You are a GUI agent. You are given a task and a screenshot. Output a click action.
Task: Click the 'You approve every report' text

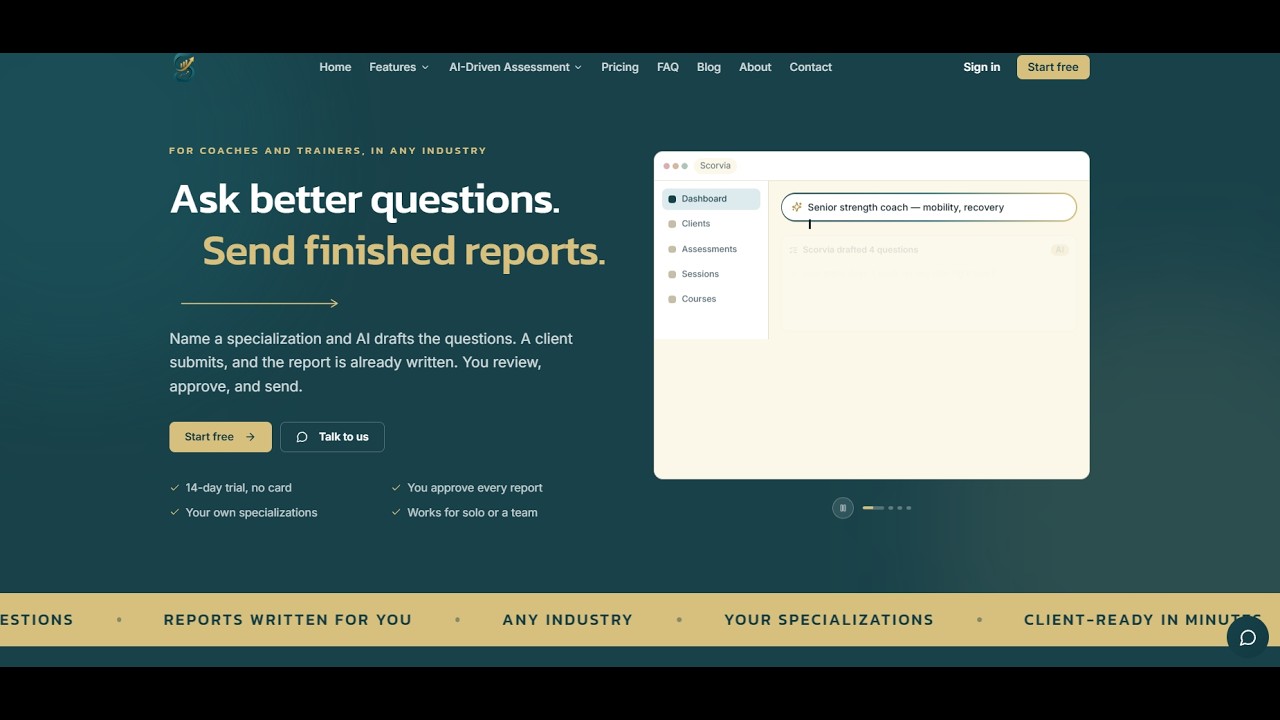(x=475, y=488)
